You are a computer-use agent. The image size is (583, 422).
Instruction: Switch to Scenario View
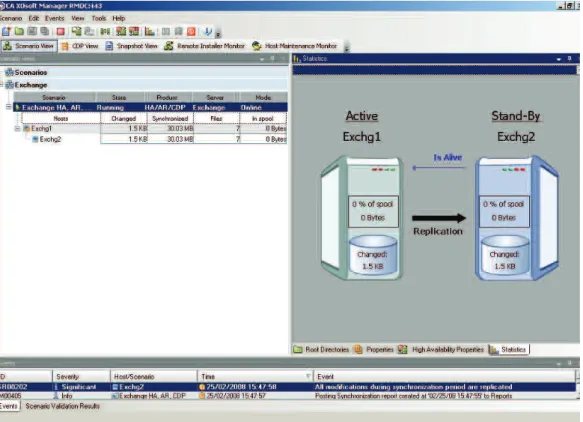(x=29, y=46)
